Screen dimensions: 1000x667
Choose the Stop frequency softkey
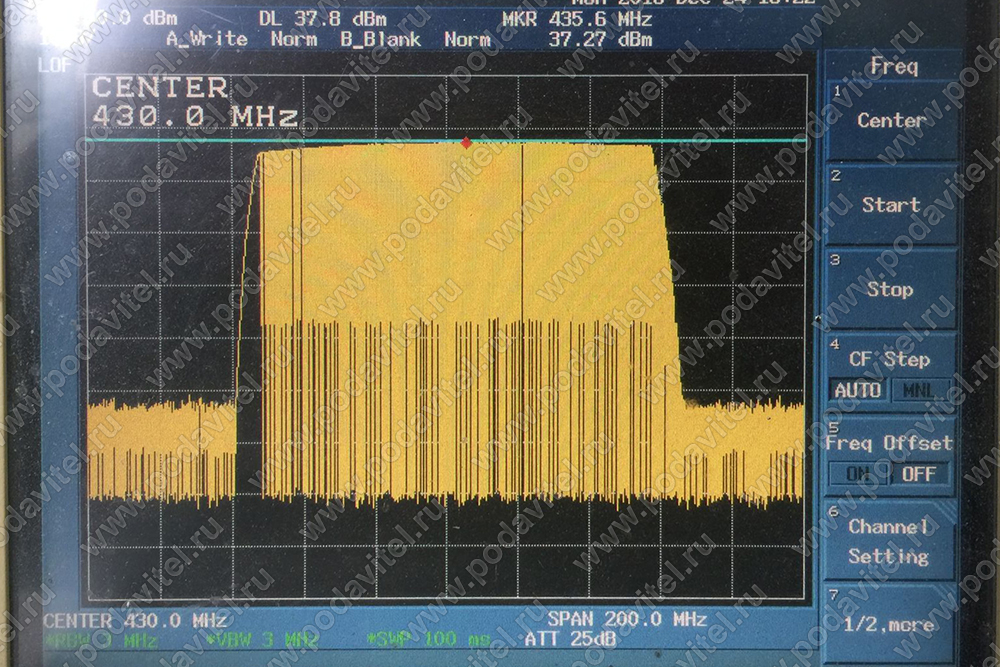pos(890,289)
